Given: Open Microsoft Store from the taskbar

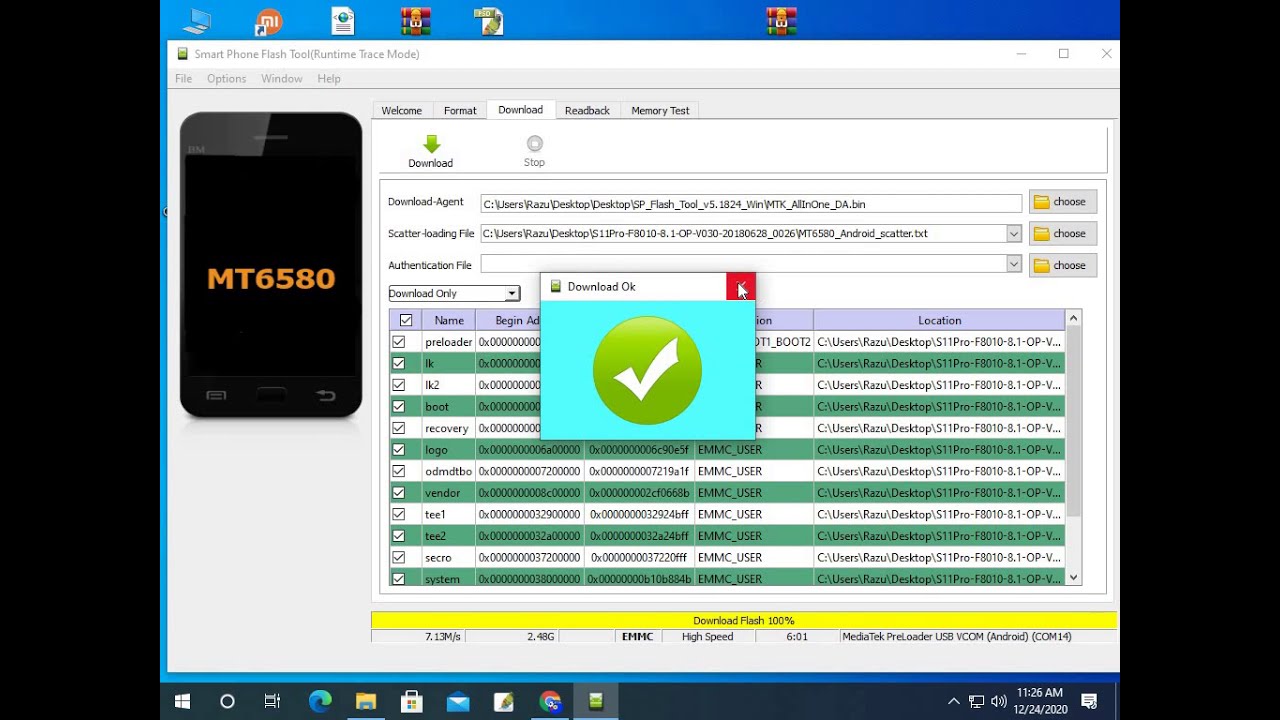Looking at the screenshot, I should pos(411,702).
